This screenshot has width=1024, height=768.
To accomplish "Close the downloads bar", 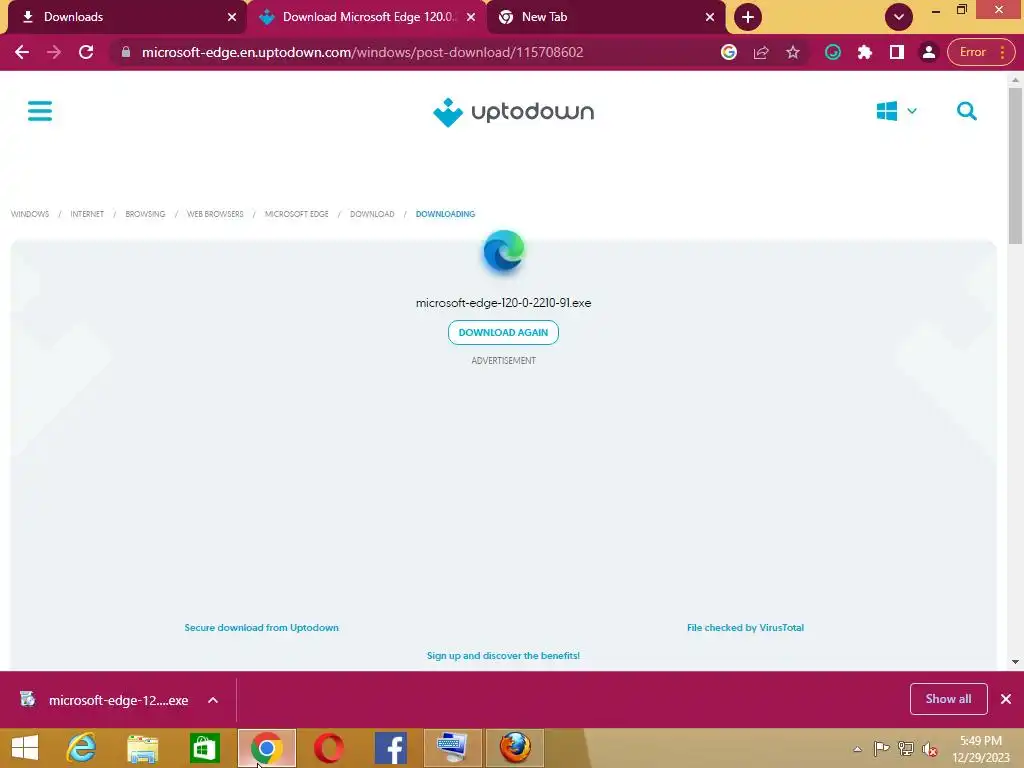I will 1006,699.
